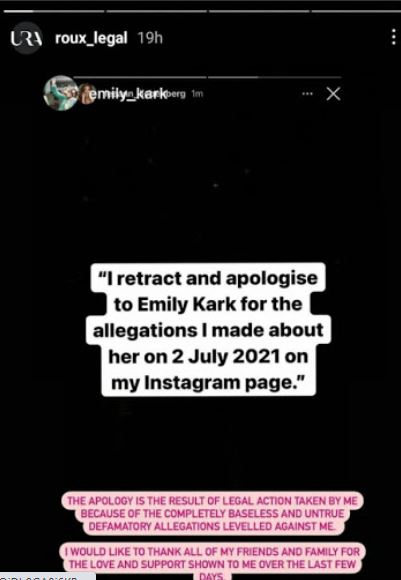Tap the roux_legal username
This screenshot has height=580, width=401.
pos(91,38)
